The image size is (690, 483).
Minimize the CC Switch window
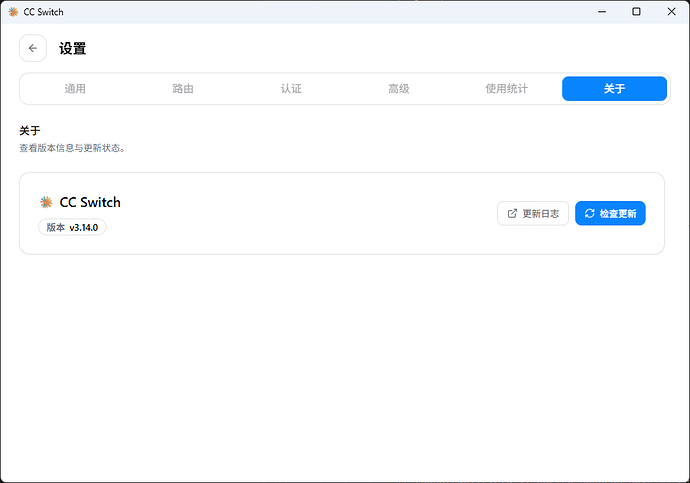(602, 12)
